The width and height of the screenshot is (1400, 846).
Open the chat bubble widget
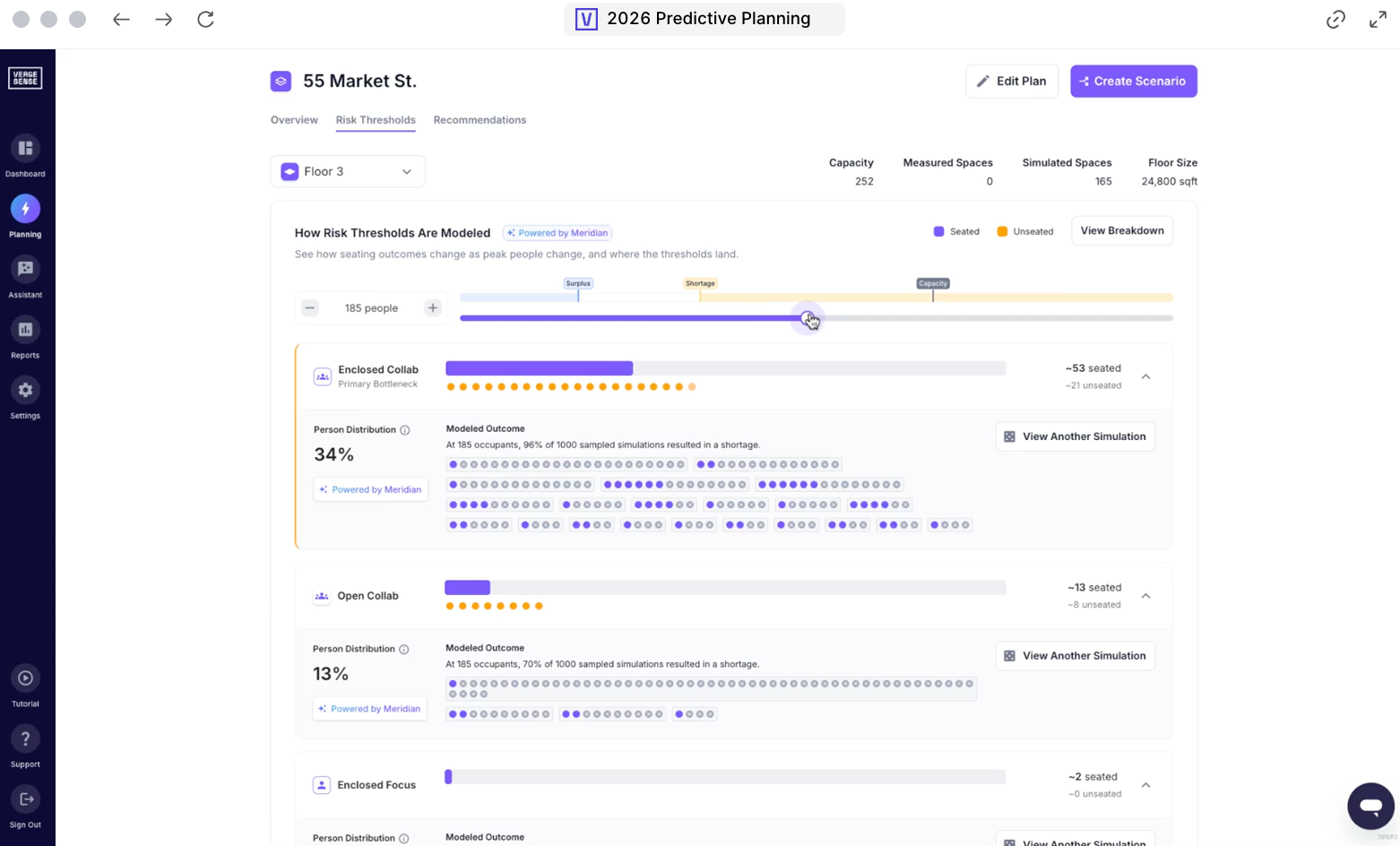click(x=1370, y=806)
